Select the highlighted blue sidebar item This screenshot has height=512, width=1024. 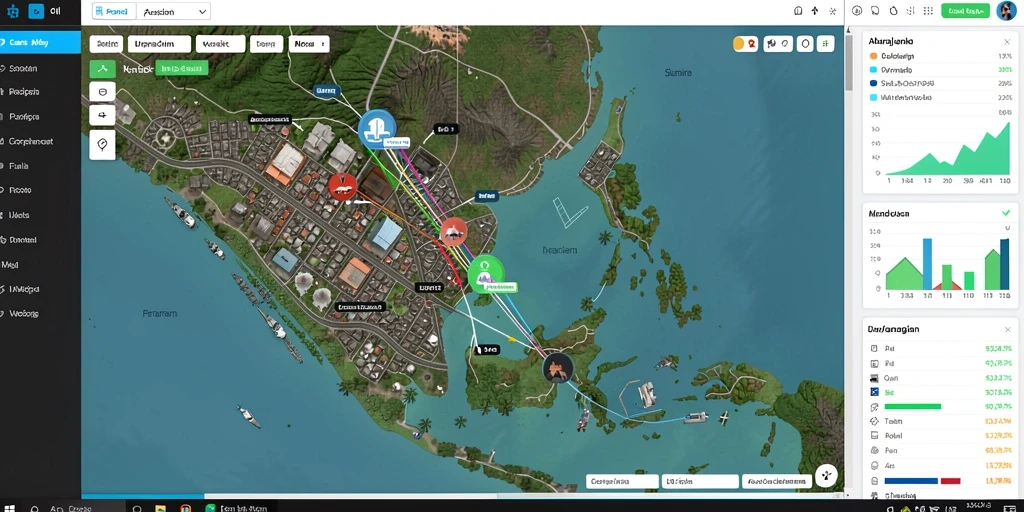click(40, 42)
